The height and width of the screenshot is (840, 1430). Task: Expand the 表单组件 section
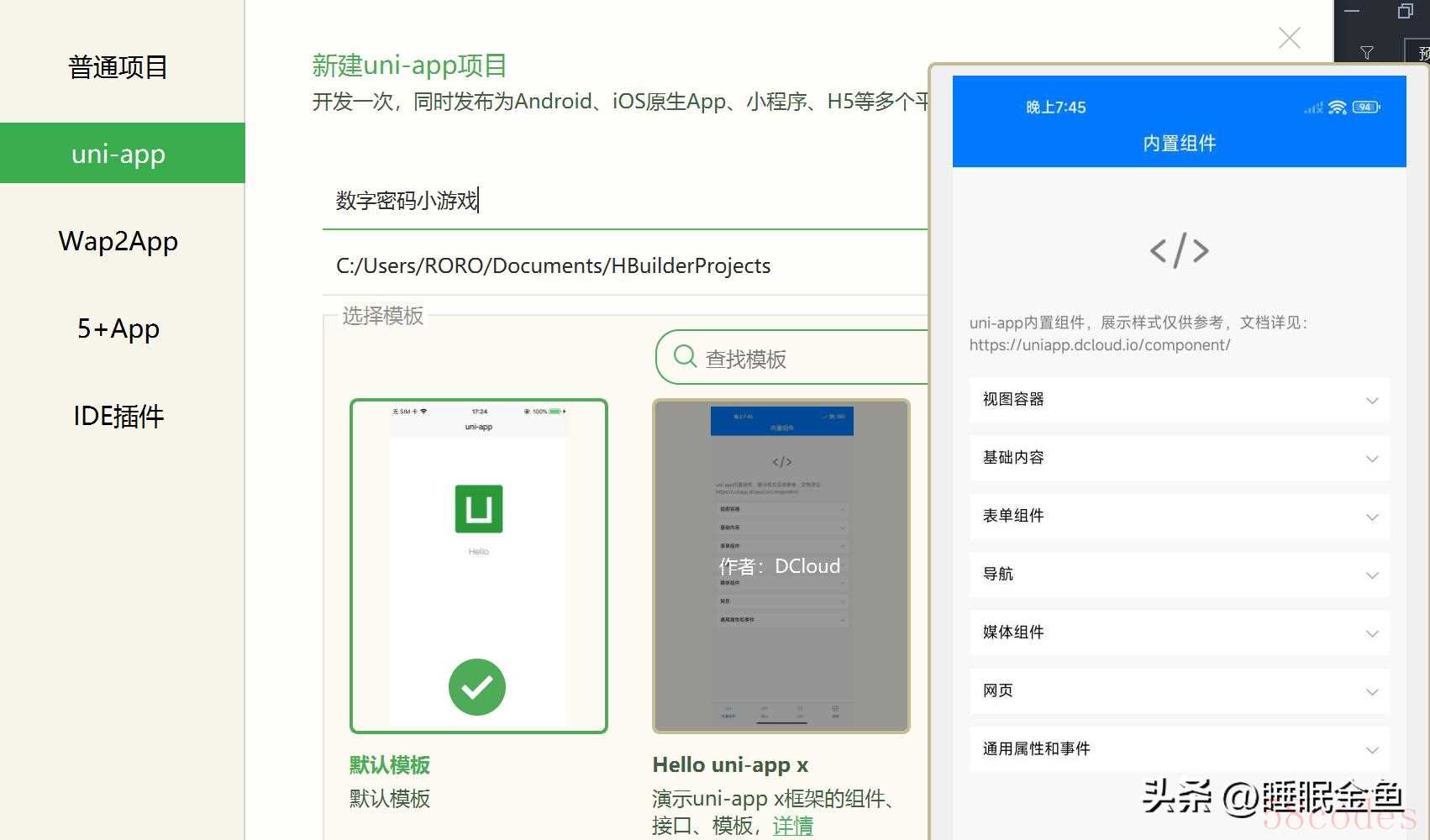coord(1179,516)
